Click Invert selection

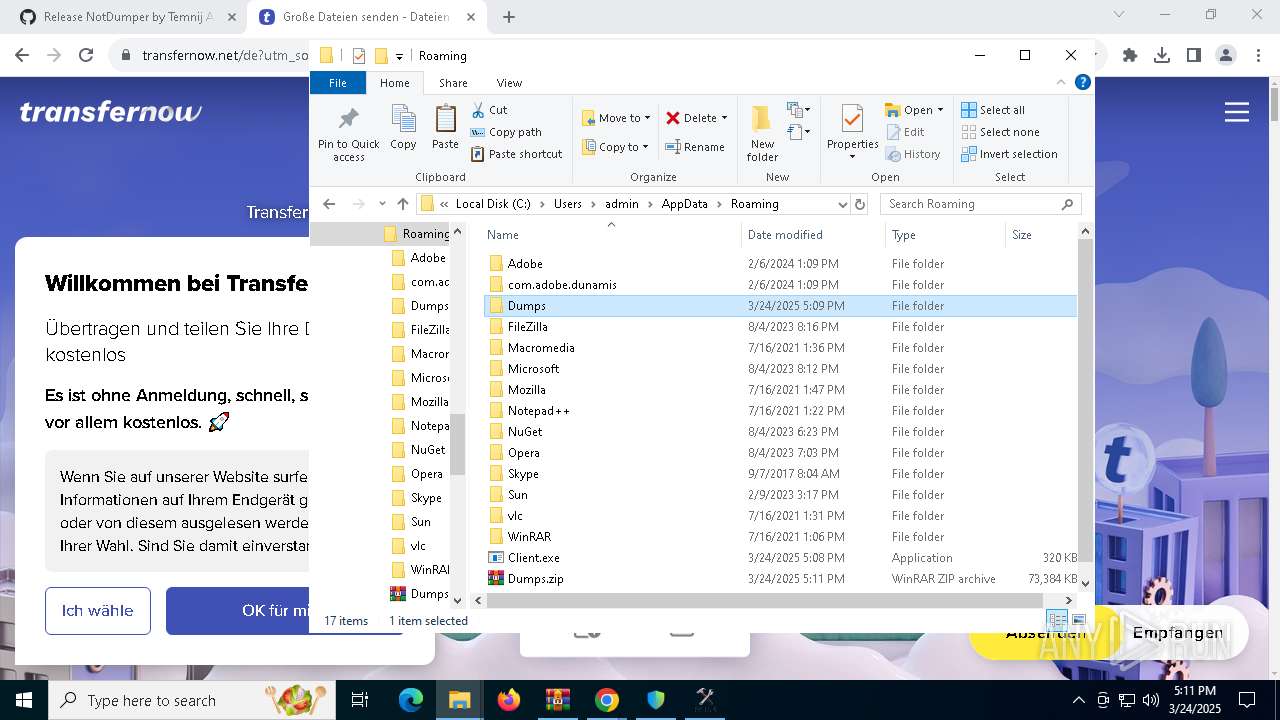tap(1009, 154)
